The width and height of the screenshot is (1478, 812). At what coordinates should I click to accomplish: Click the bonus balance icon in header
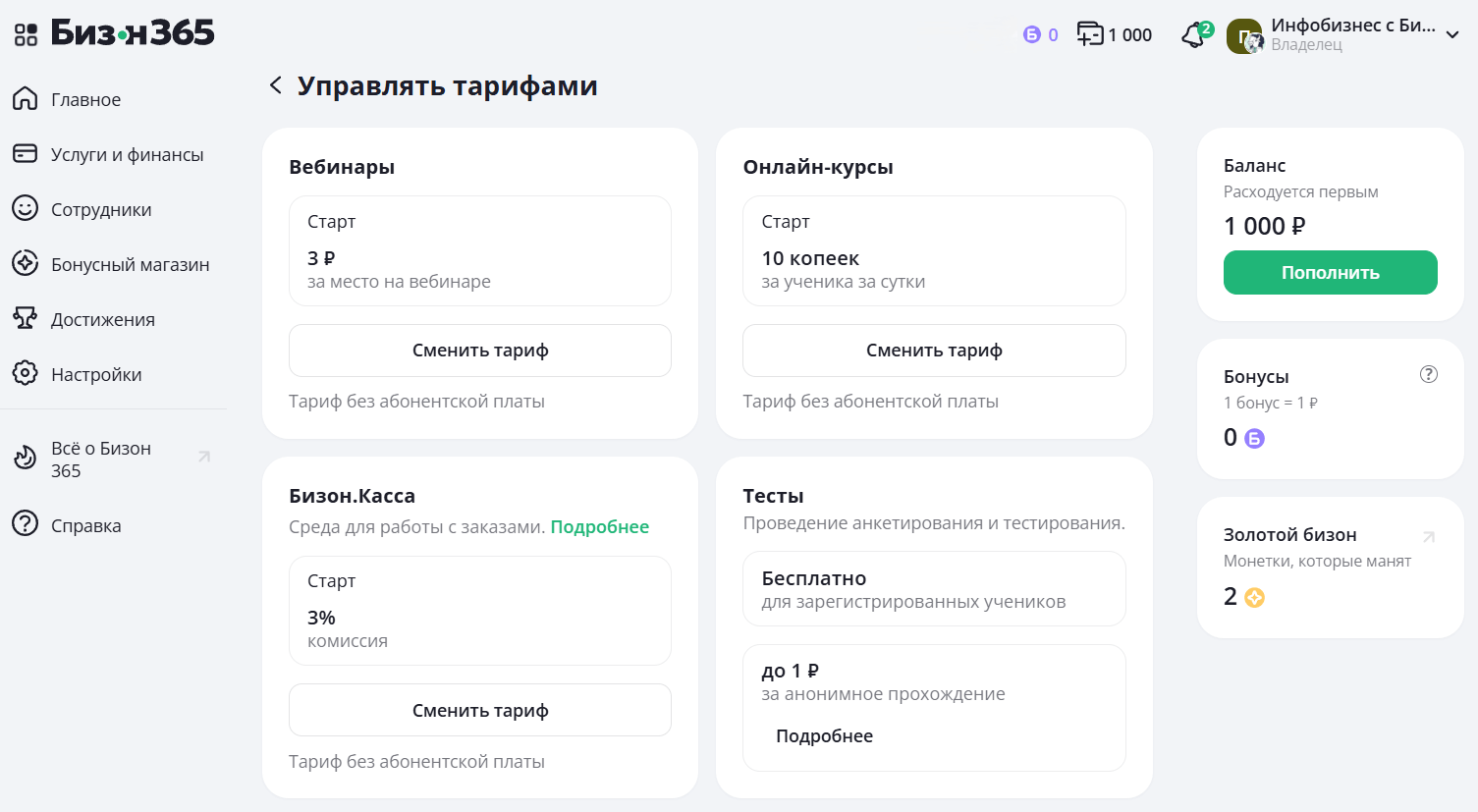(1031, 35)
